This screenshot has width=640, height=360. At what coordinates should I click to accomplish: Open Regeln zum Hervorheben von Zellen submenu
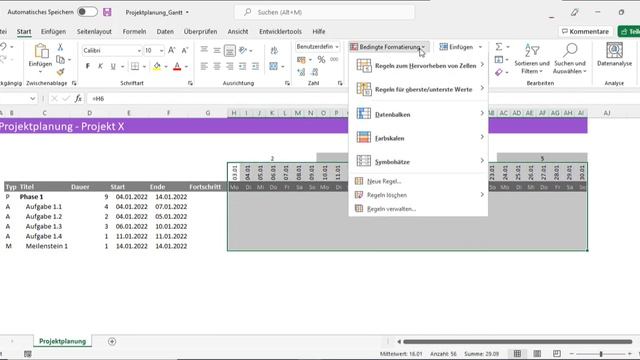419,65
